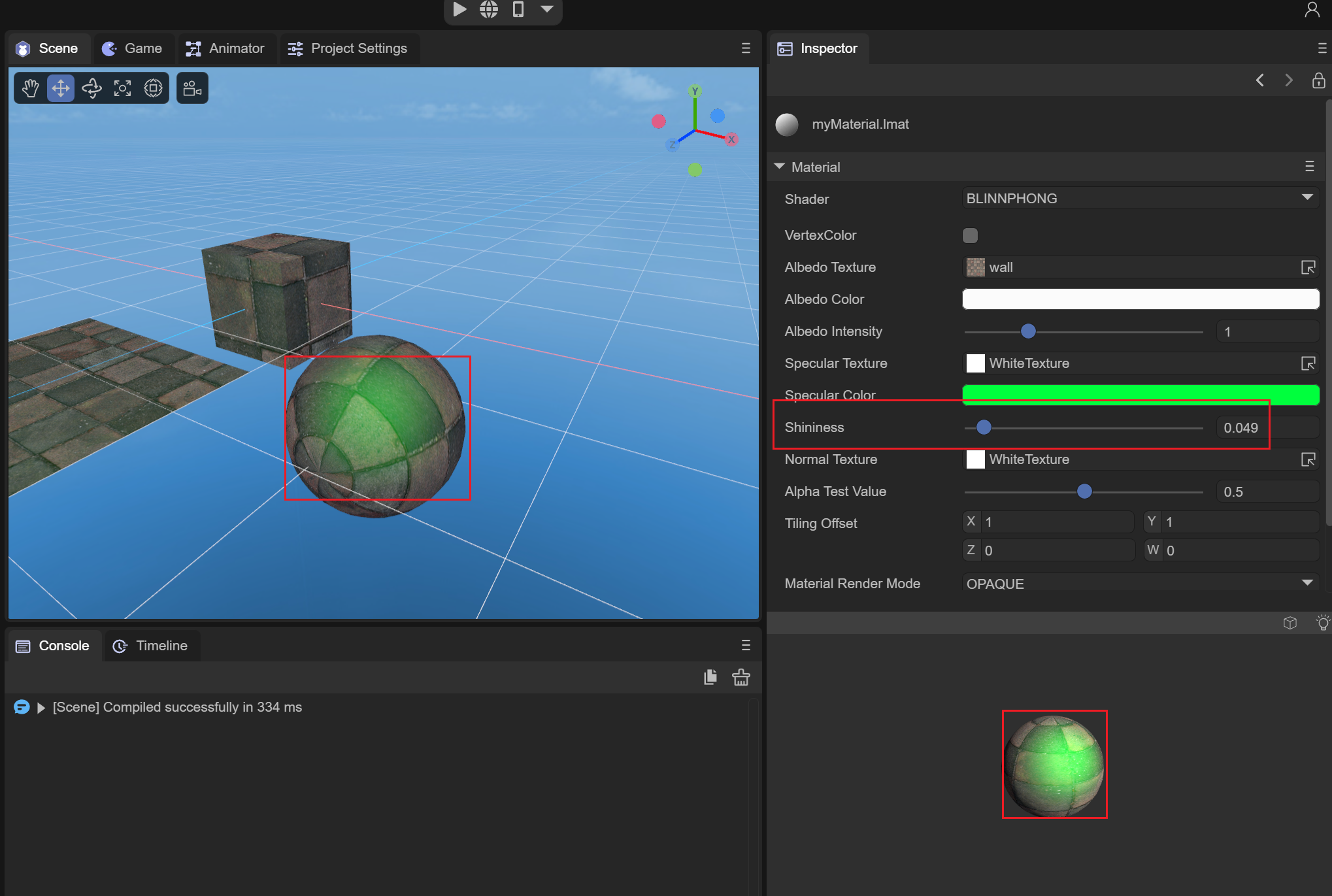Select the scale tool in scene toolbar
Image resolution: width=1332 pixels, height=896 pixels.
click(x=122, y=88)
